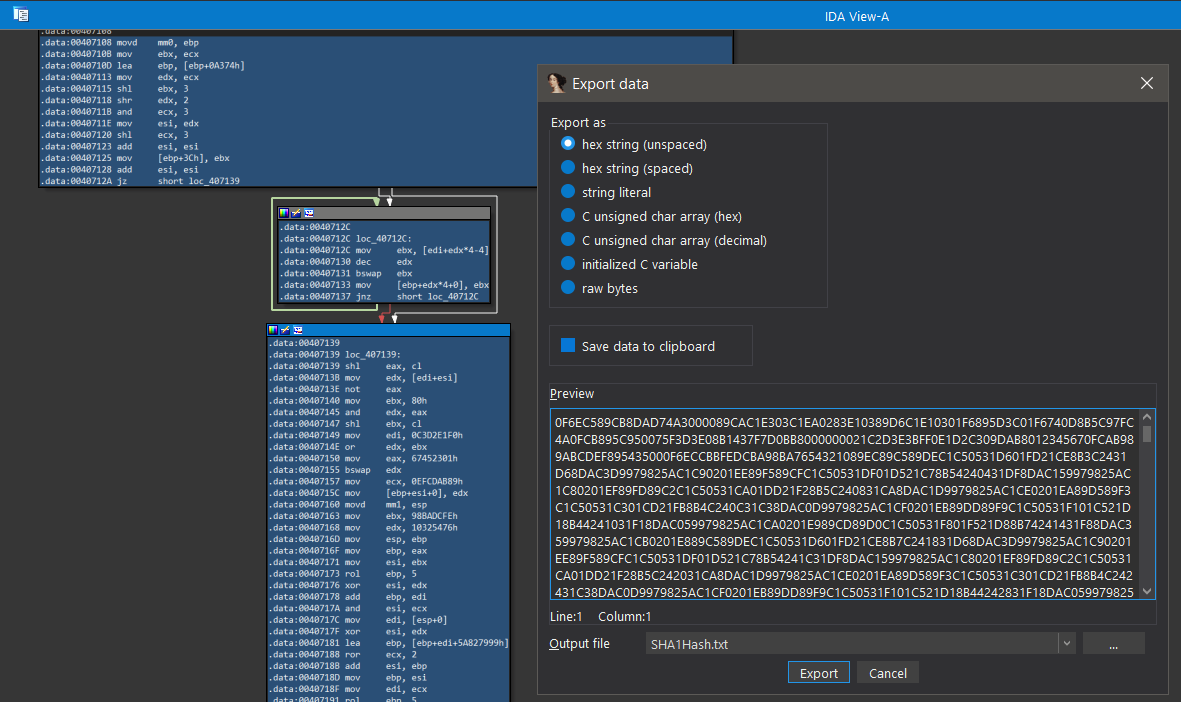Click the Preview scrollbar thumb
Viewport: 1181px width, 702px height.
click(1147, 434)
